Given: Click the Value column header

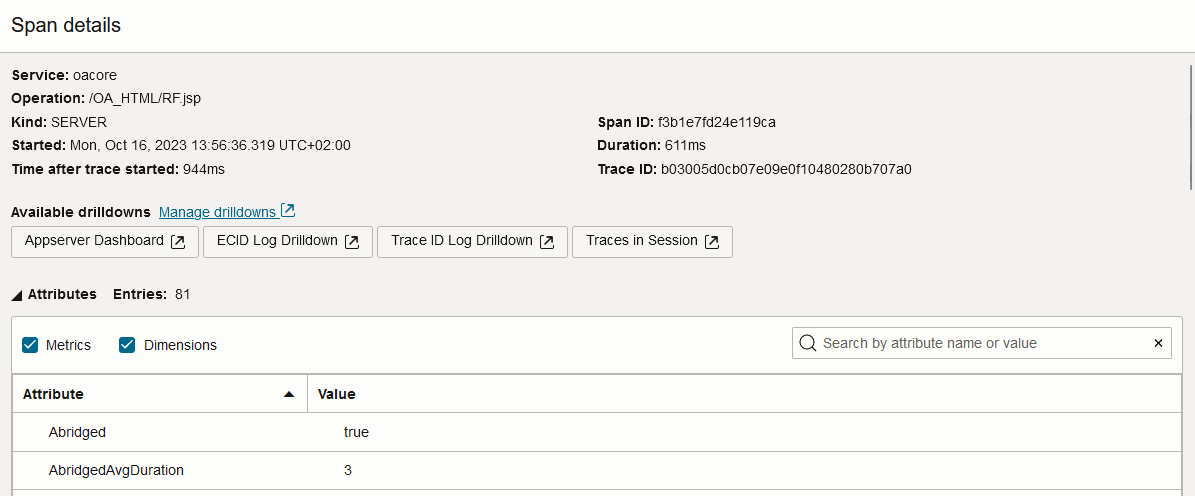Looking at the screenshot, I should click(x=337, y=394).
